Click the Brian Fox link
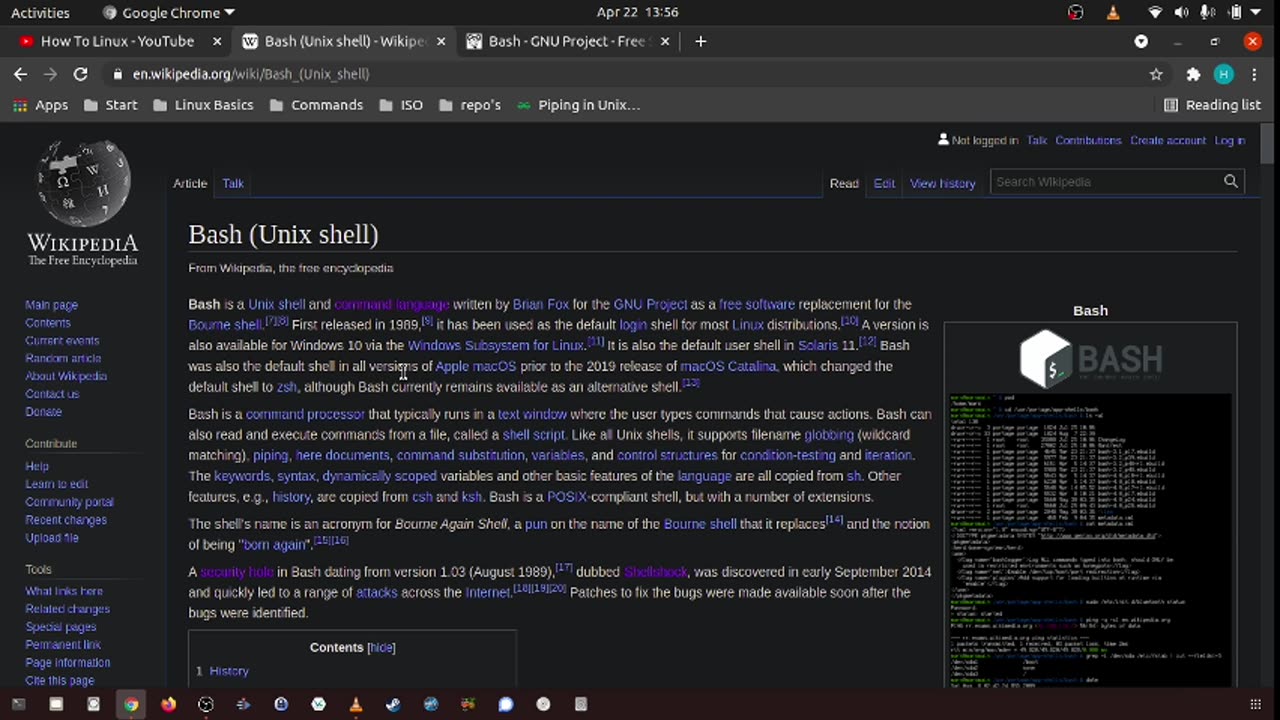 click(540, 304)
